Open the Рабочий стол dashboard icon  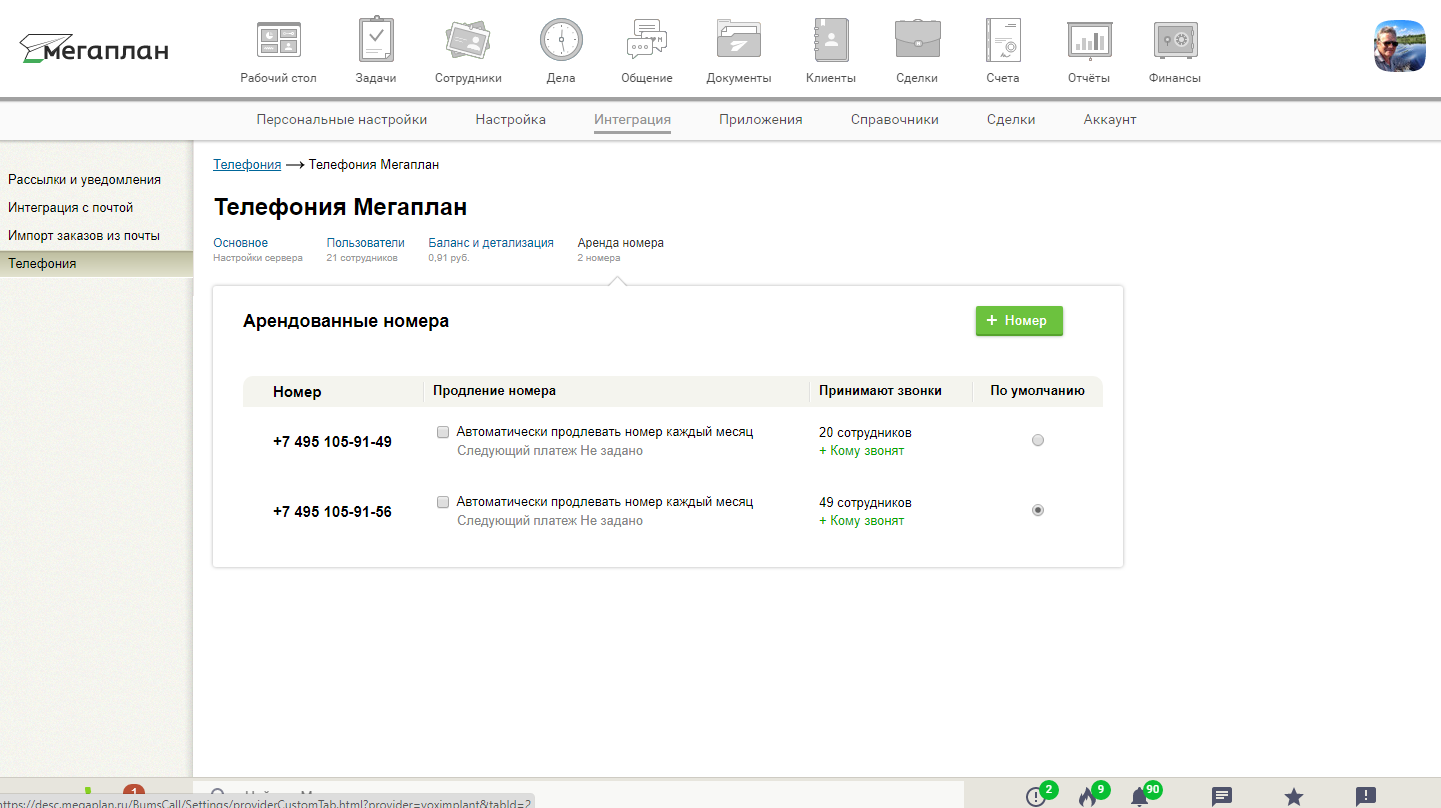pos(278,40)
